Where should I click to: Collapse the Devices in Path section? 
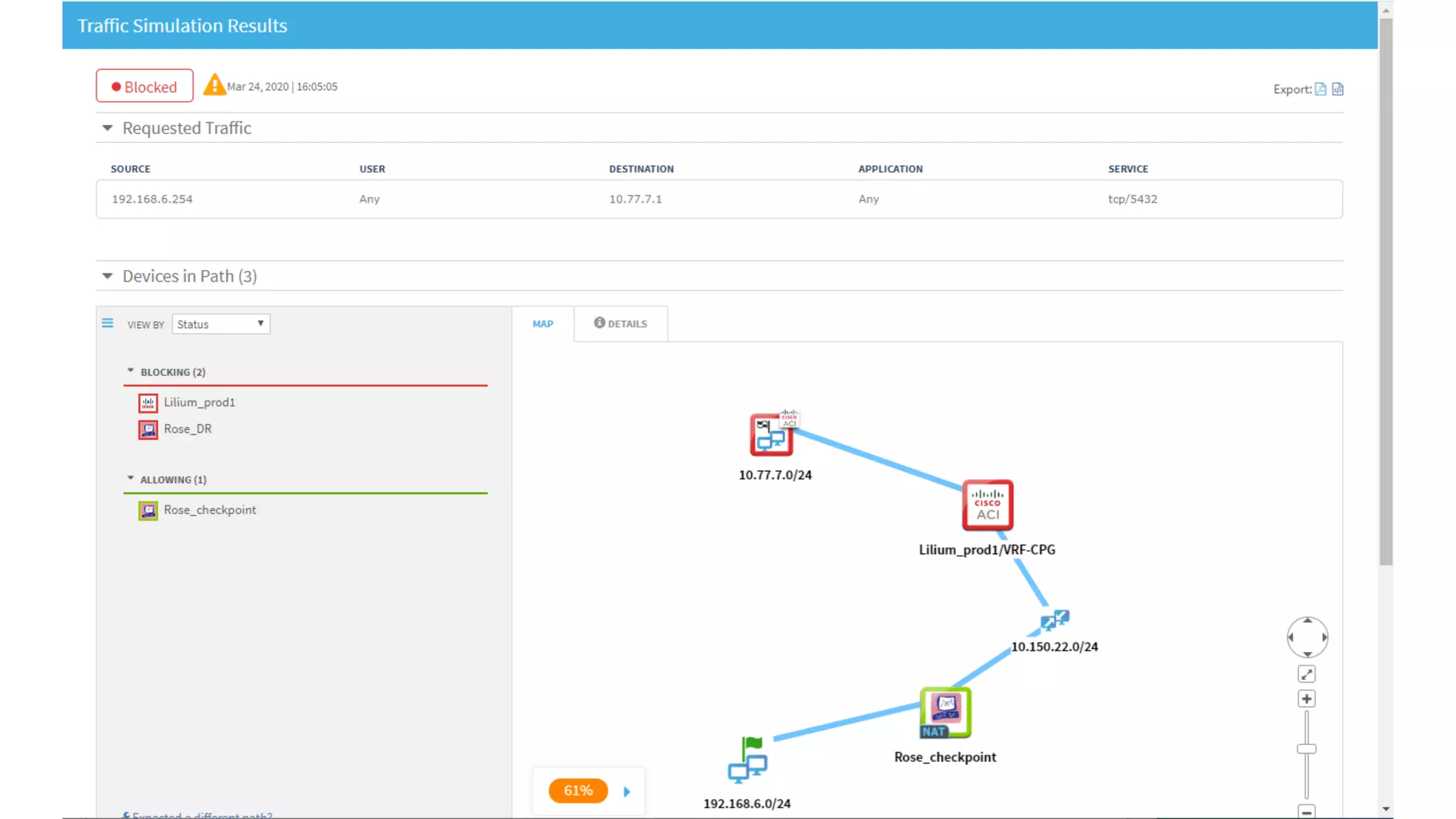pyautogui.click(x=107, y=276)
